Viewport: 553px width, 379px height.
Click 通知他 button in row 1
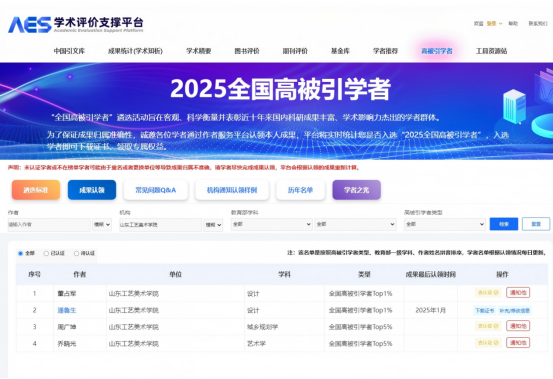pos(518,293)
